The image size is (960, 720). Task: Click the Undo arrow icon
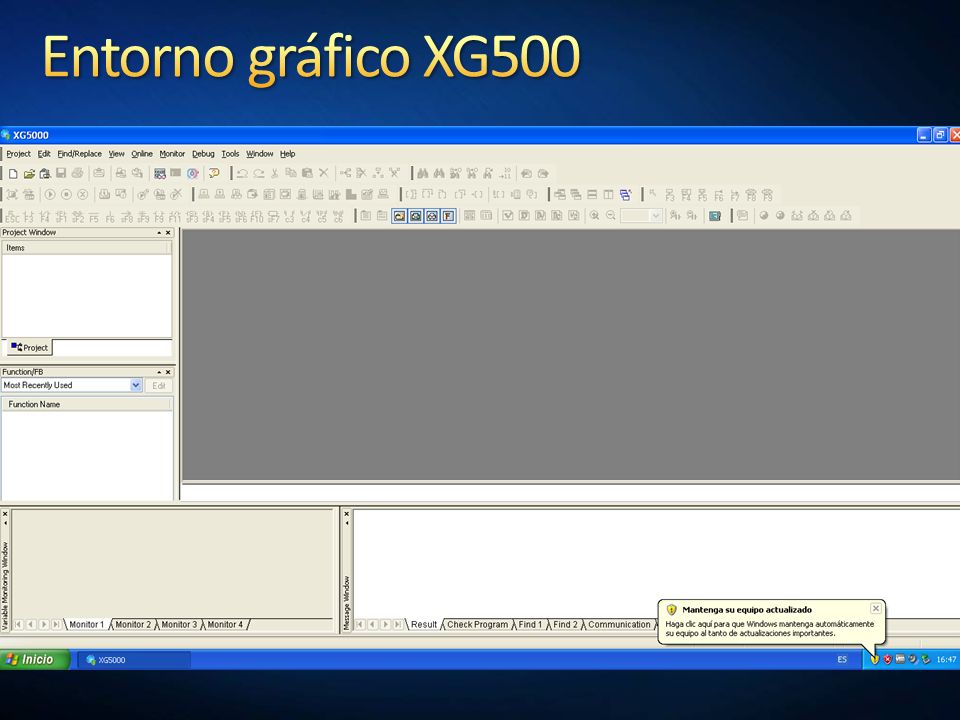click(x=242, y=174)
